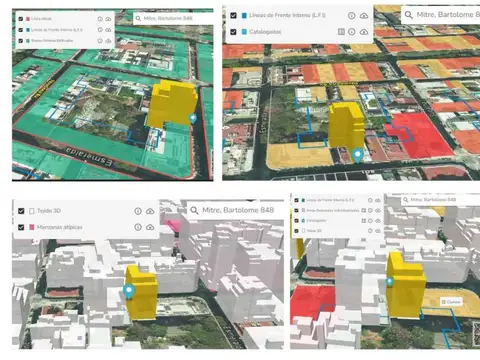Toggle L.F.I checkbox in green-overlay map
The width and height of the screenshot is (480, 360).
[21, 30]
